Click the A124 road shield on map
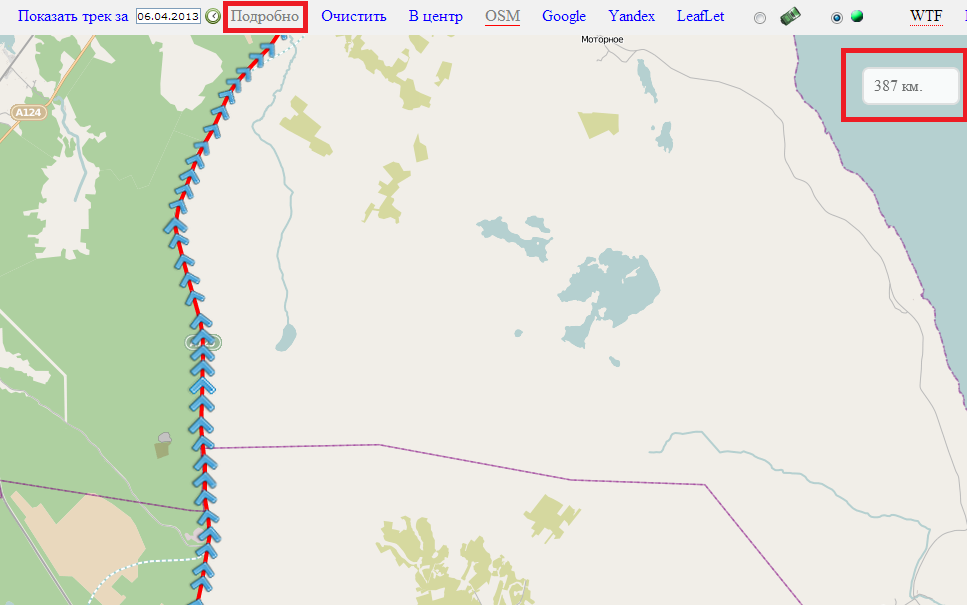Viewport: 967px width, 605px height. coord(28,113)
